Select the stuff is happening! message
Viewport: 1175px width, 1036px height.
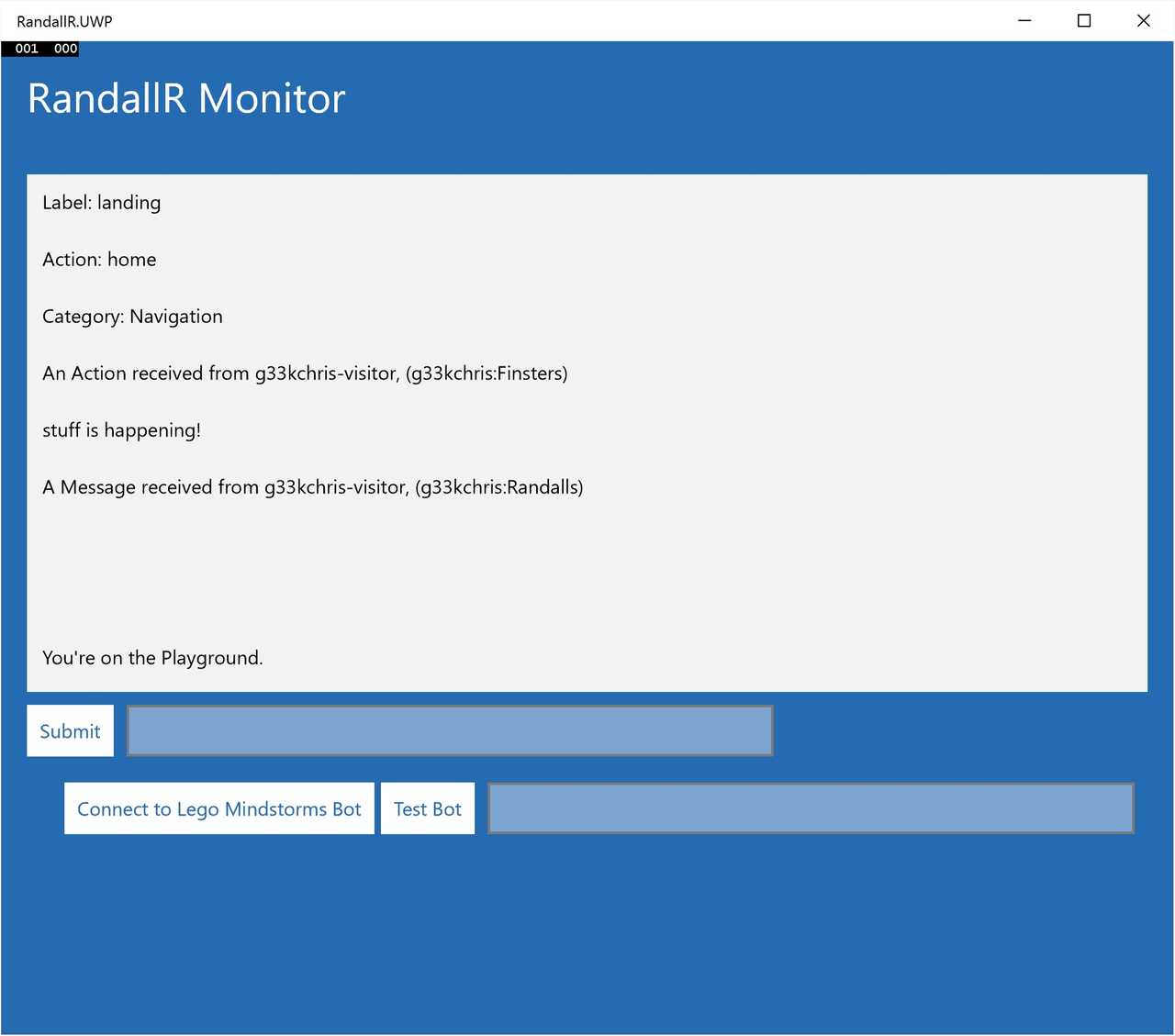[x=121, y=429]
